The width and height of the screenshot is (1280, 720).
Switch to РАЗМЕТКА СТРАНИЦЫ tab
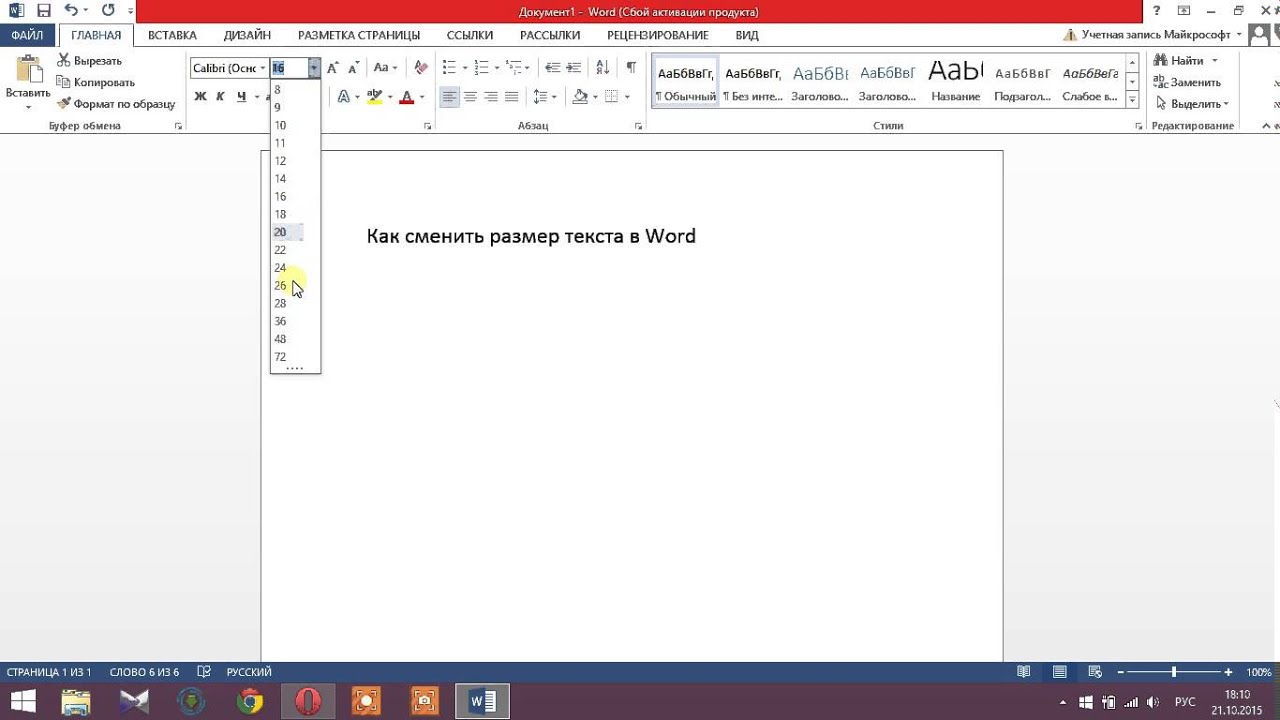click(359, 35)
